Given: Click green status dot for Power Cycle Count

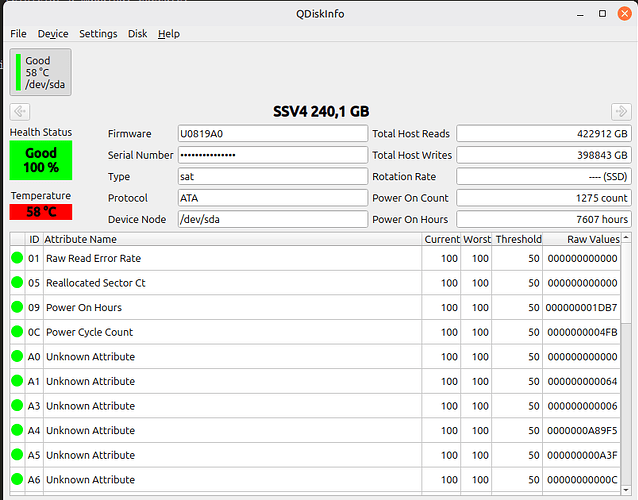Looking at the screenshot, I should 17,331.
